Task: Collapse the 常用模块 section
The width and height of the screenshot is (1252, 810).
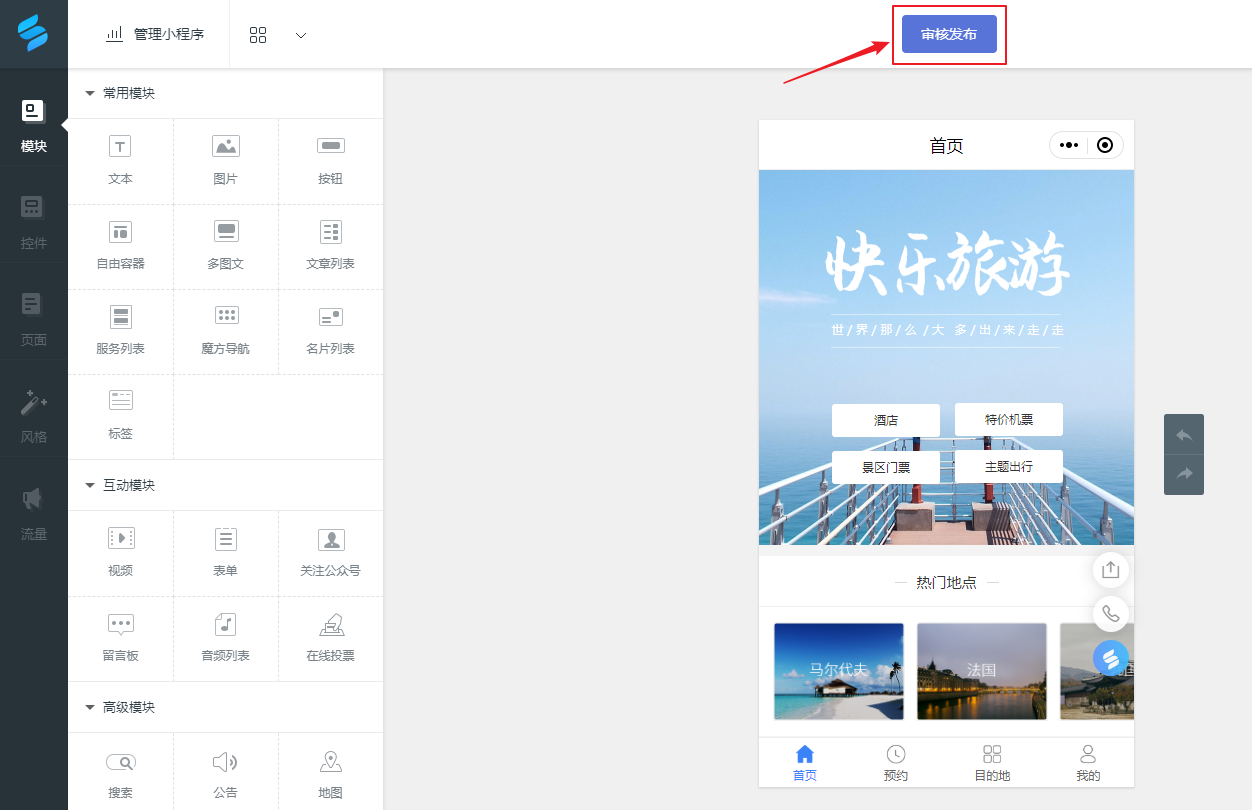Action: [x=90, y=93]
